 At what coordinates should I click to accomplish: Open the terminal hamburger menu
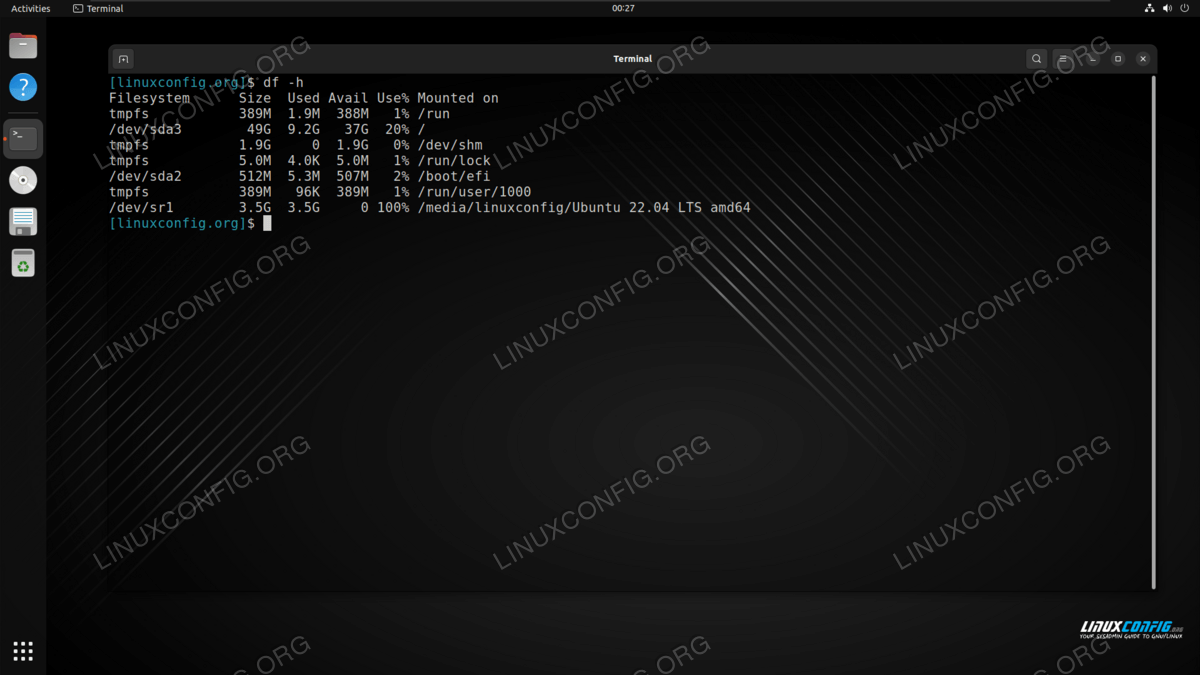point(1064,59)
